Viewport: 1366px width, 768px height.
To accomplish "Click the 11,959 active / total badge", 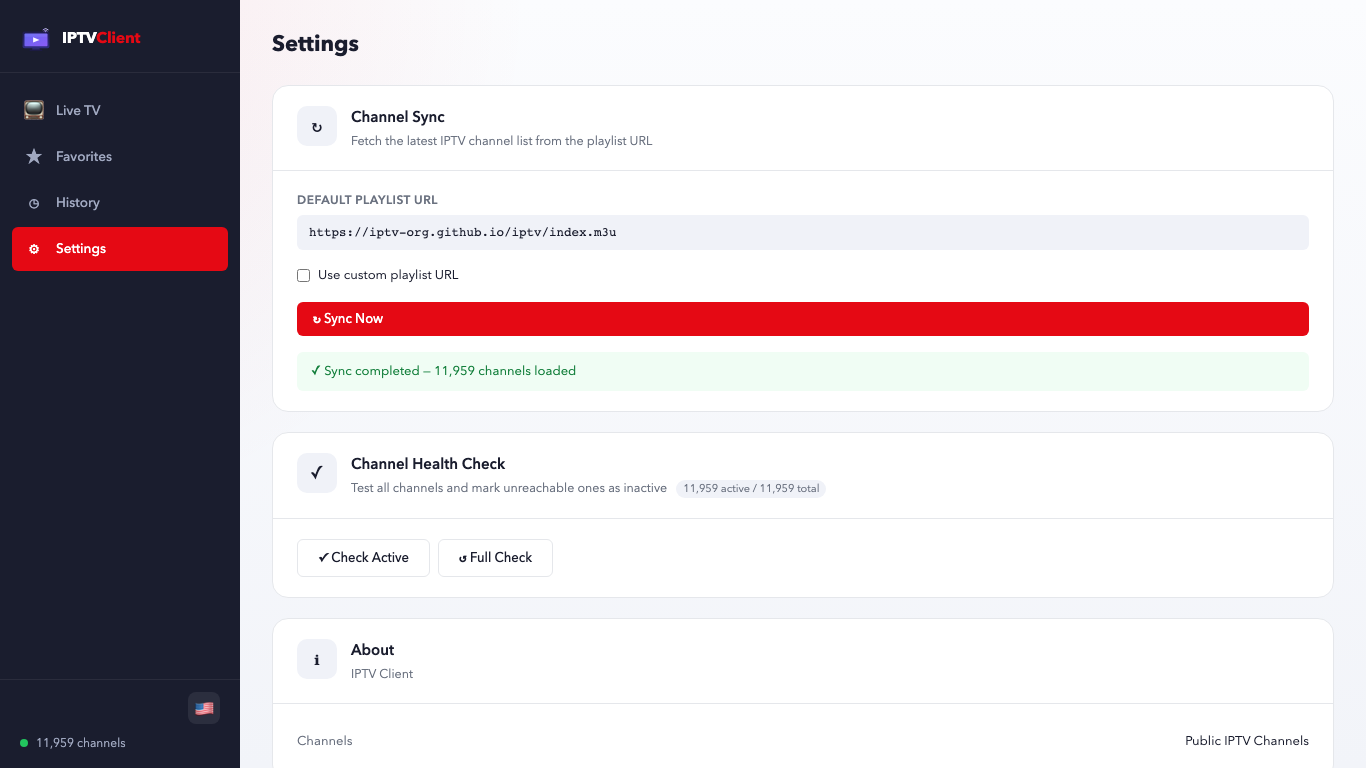I will (751, 489).
